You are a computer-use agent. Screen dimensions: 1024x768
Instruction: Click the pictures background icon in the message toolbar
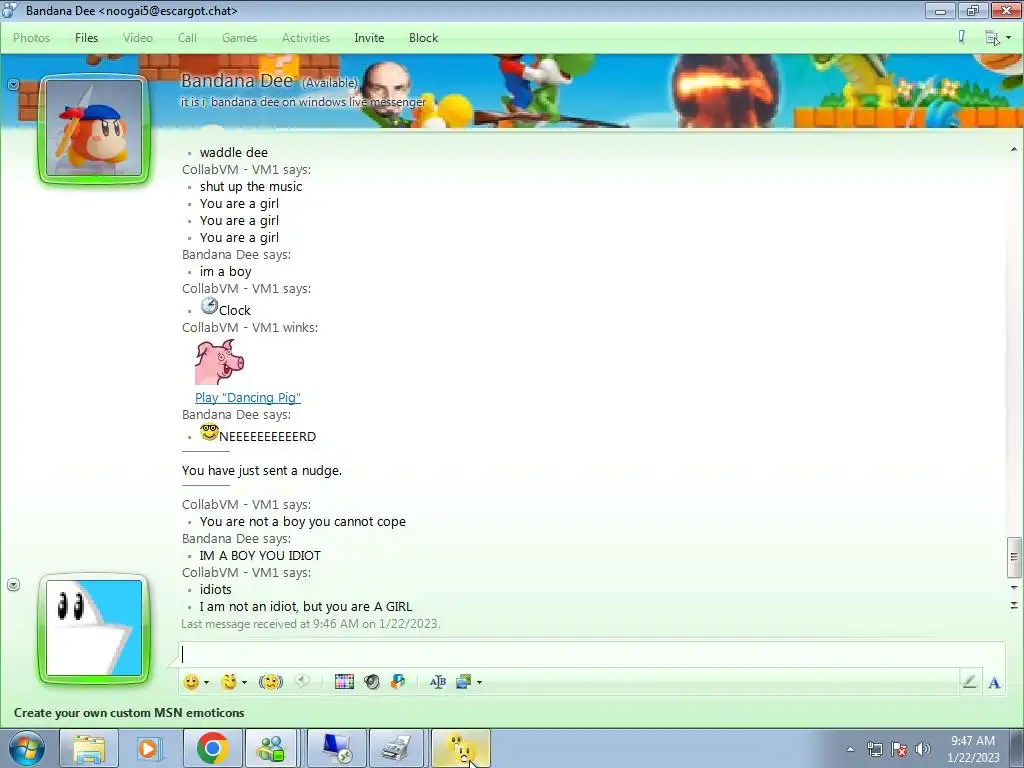[464, 682]
